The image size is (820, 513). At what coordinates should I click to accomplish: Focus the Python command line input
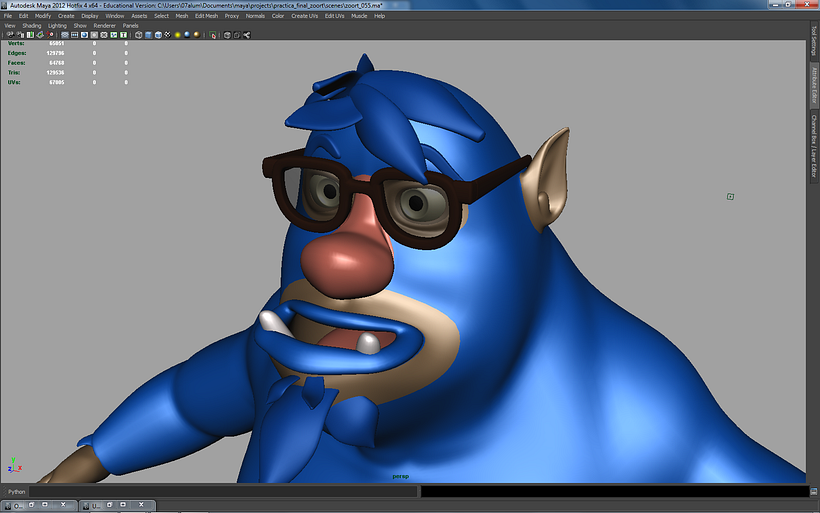click(223, 492)
